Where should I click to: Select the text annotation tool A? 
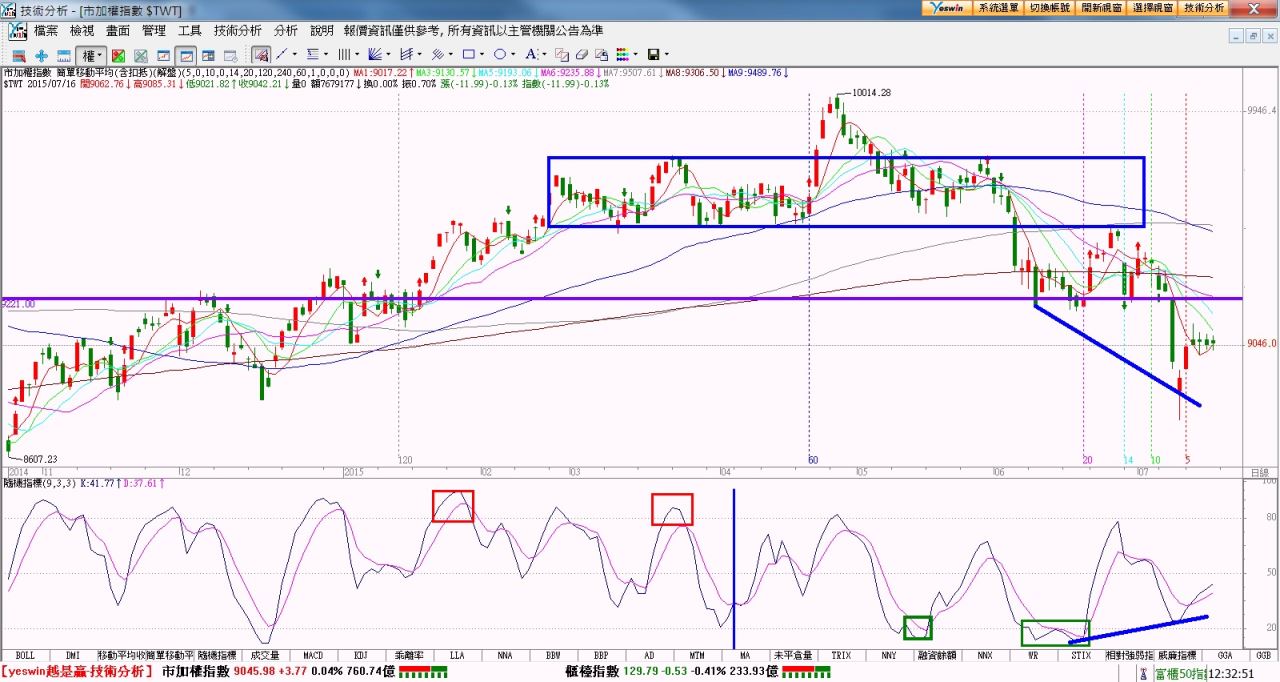click(530, 54)
